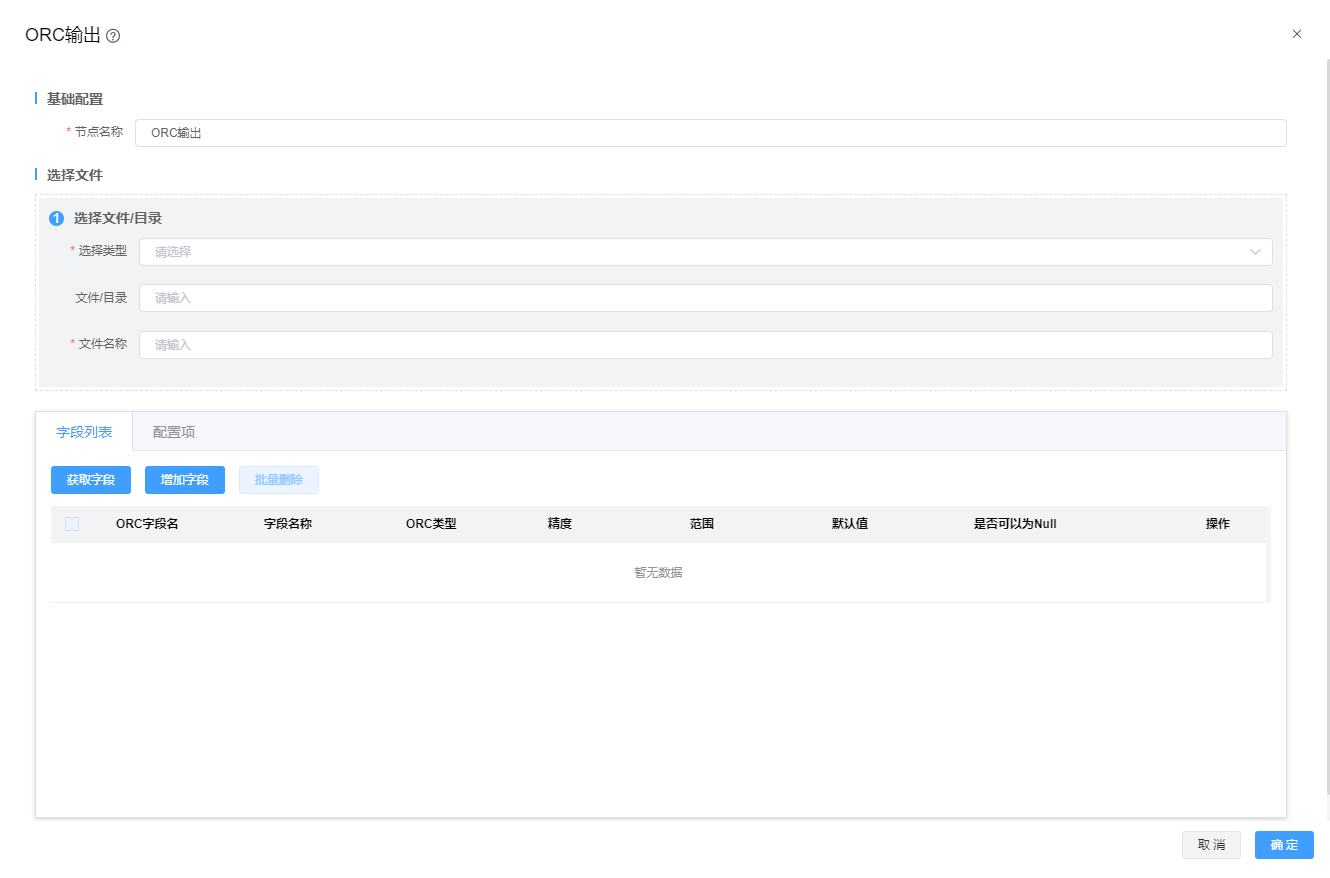
Task: Click the ORC字段名 column header
Action: [x=147, y=524]
